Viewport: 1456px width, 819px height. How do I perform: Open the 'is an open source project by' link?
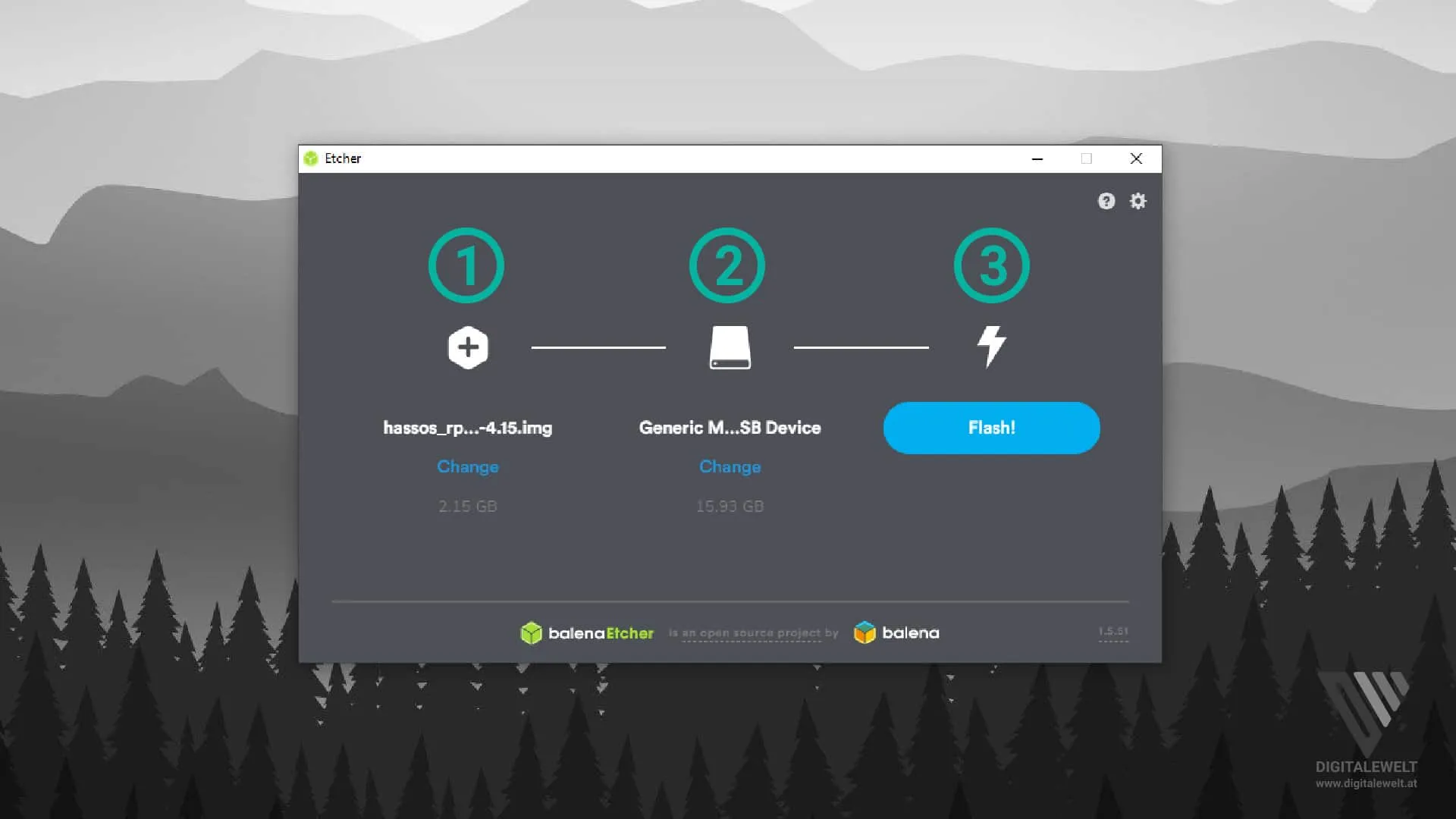coord(753,633)
